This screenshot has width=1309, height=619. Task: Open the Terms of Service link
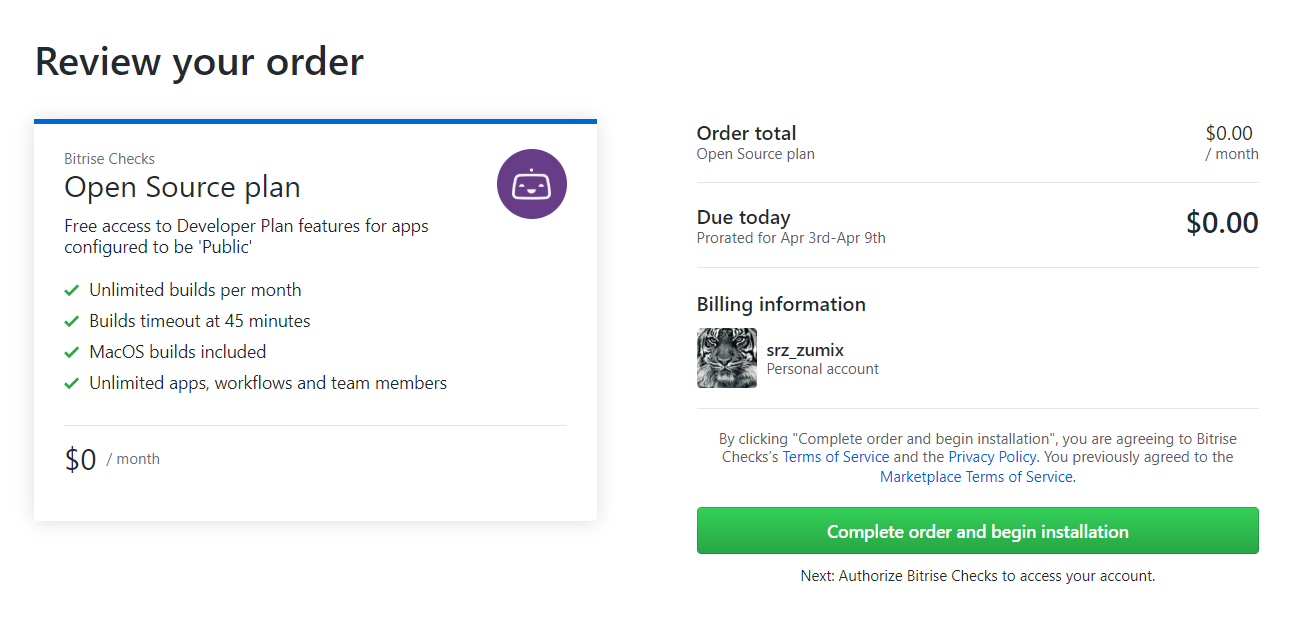pos(835,457)
